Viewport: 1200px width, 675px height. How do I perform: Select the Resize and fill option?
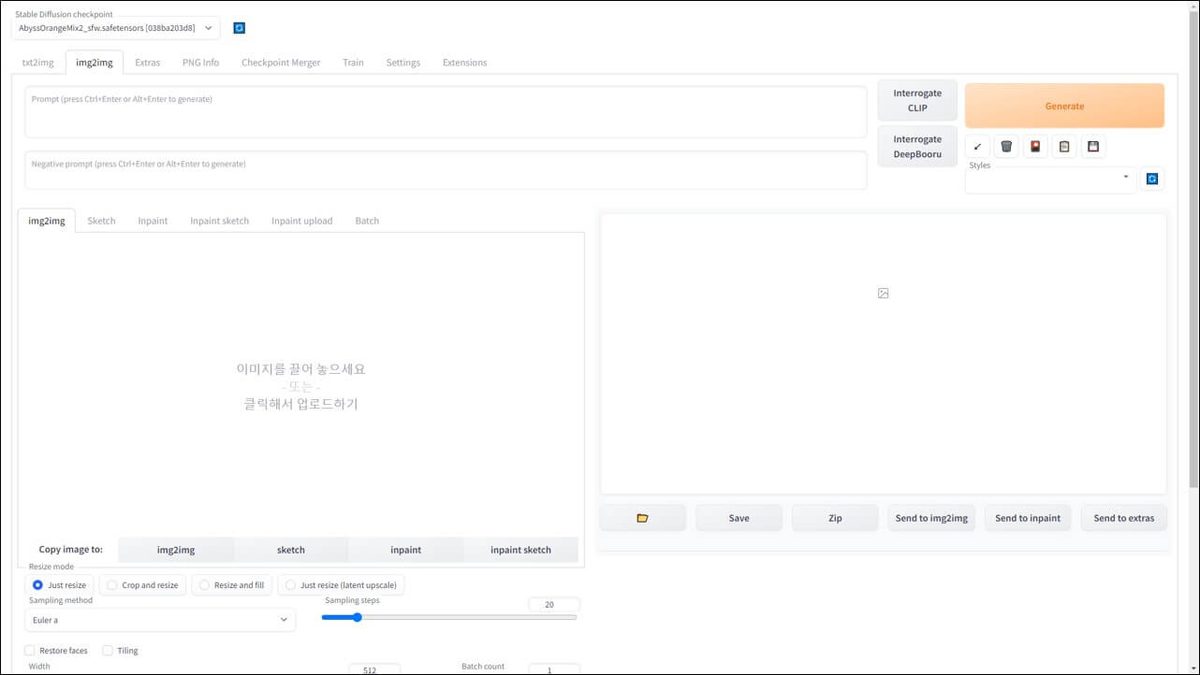(231, 585)
